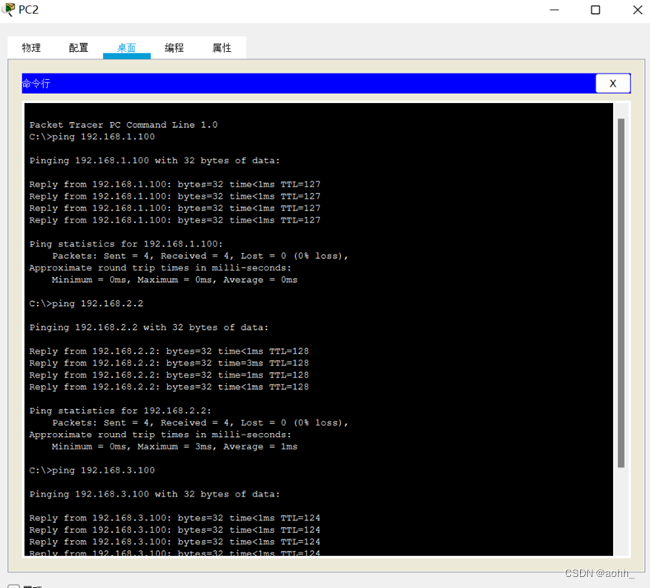
Task: Click the reply line showing time=1ms TTL=128
Action: 169,375
